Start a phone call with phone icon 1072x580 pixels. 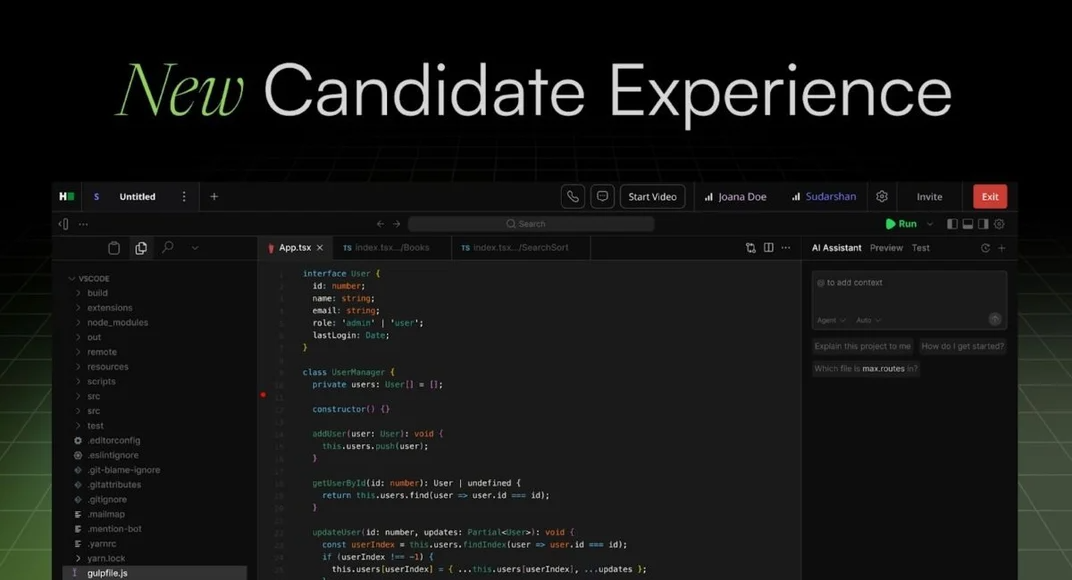tap(572, 196)
